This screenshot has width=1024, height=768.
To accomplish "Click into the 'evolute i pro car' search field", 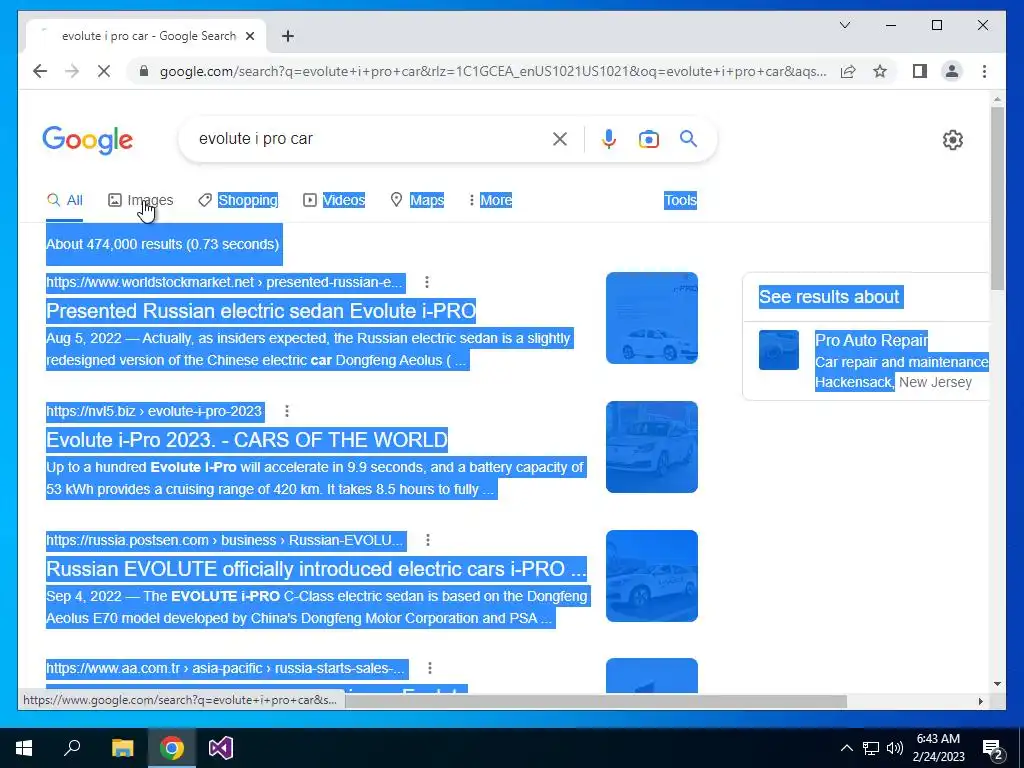I will coord(372,138).
